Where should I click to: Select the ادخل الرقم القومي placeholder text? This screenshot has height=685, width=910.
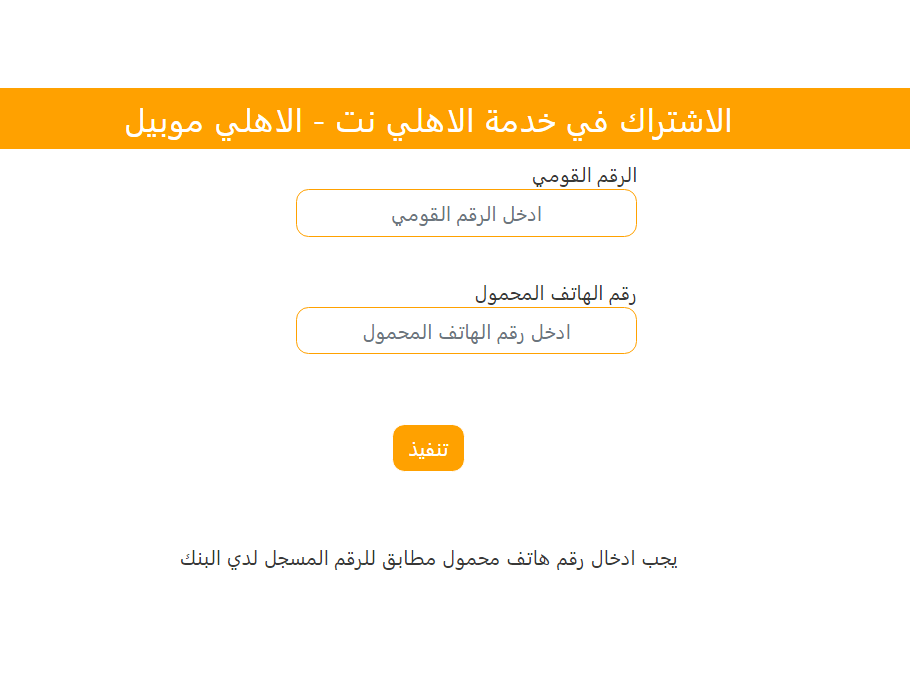(x=466, y=215)
